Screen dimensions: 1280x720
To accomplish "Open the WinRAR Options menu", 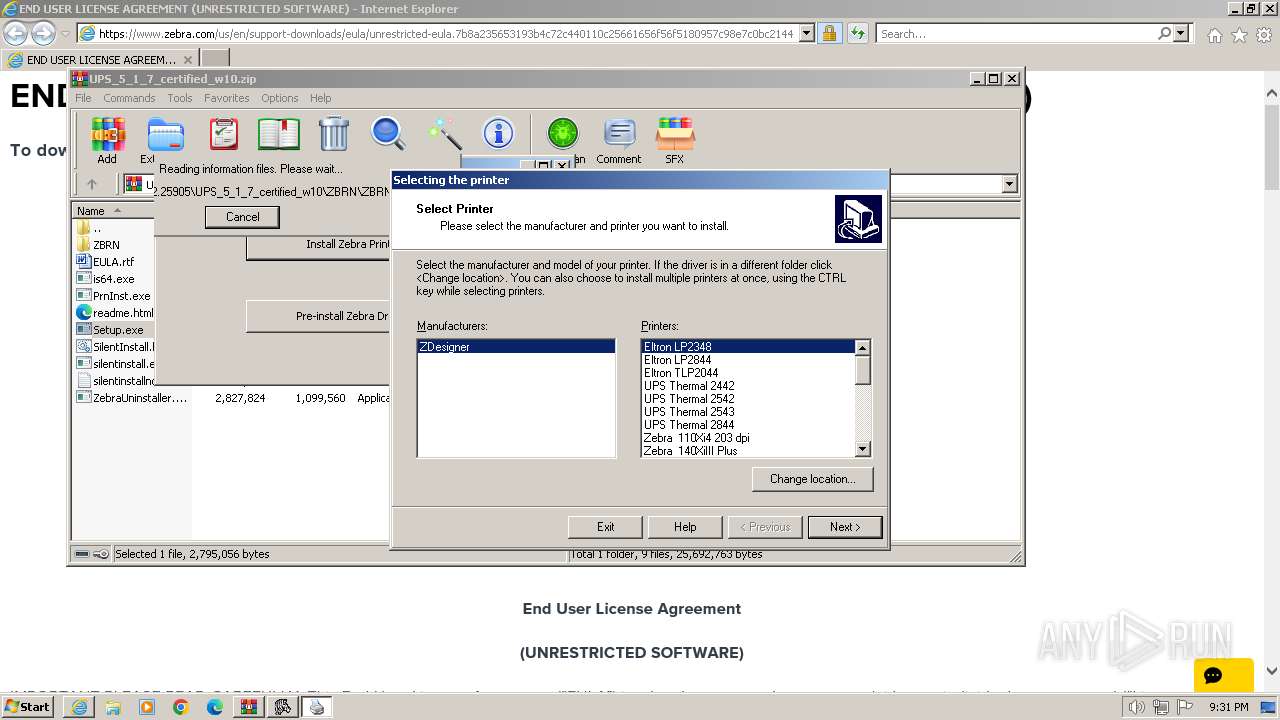I will pos(280,98).
